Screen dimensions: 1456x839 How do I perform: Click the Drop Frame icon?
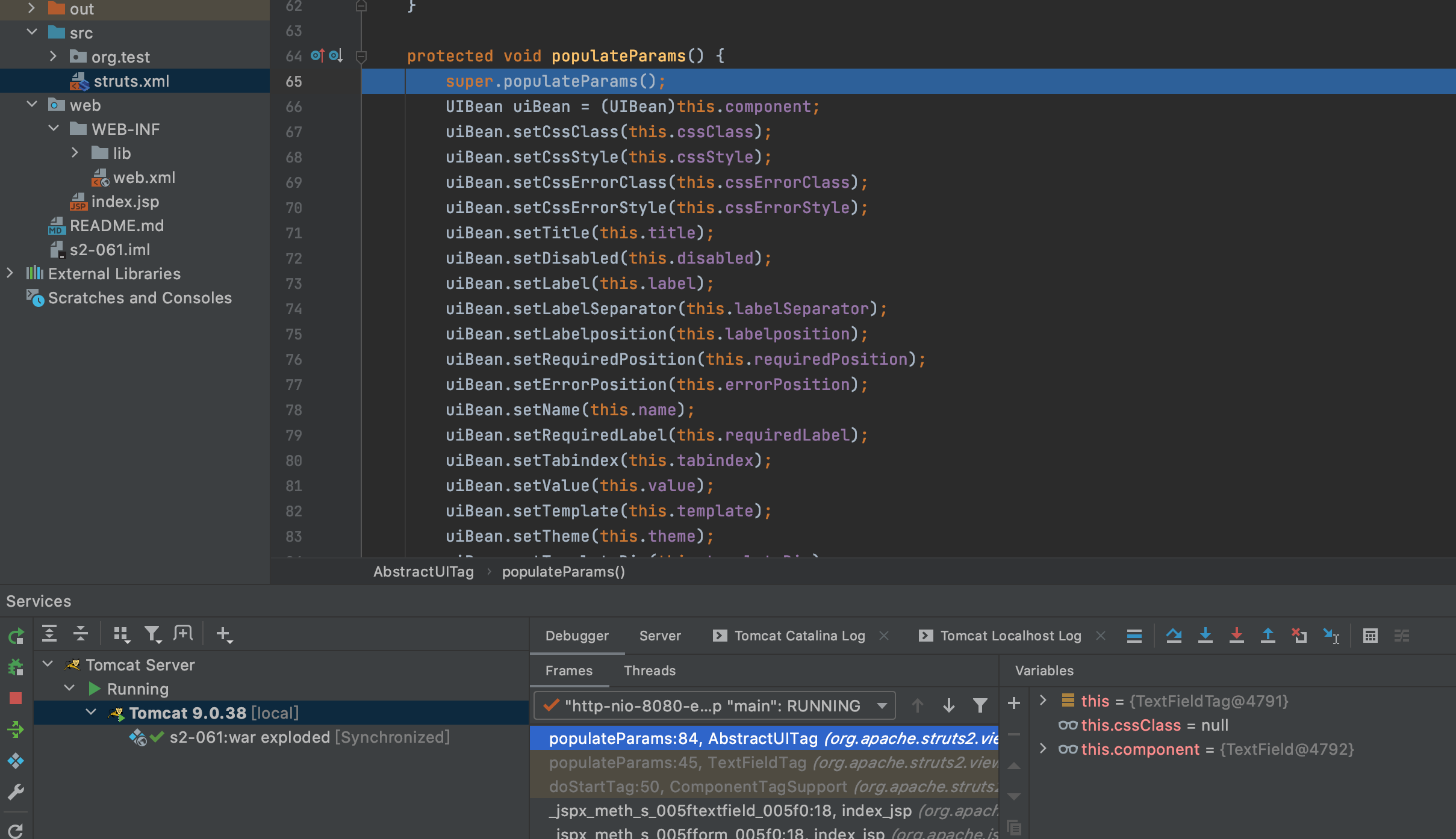click(x=1299, y=636)
